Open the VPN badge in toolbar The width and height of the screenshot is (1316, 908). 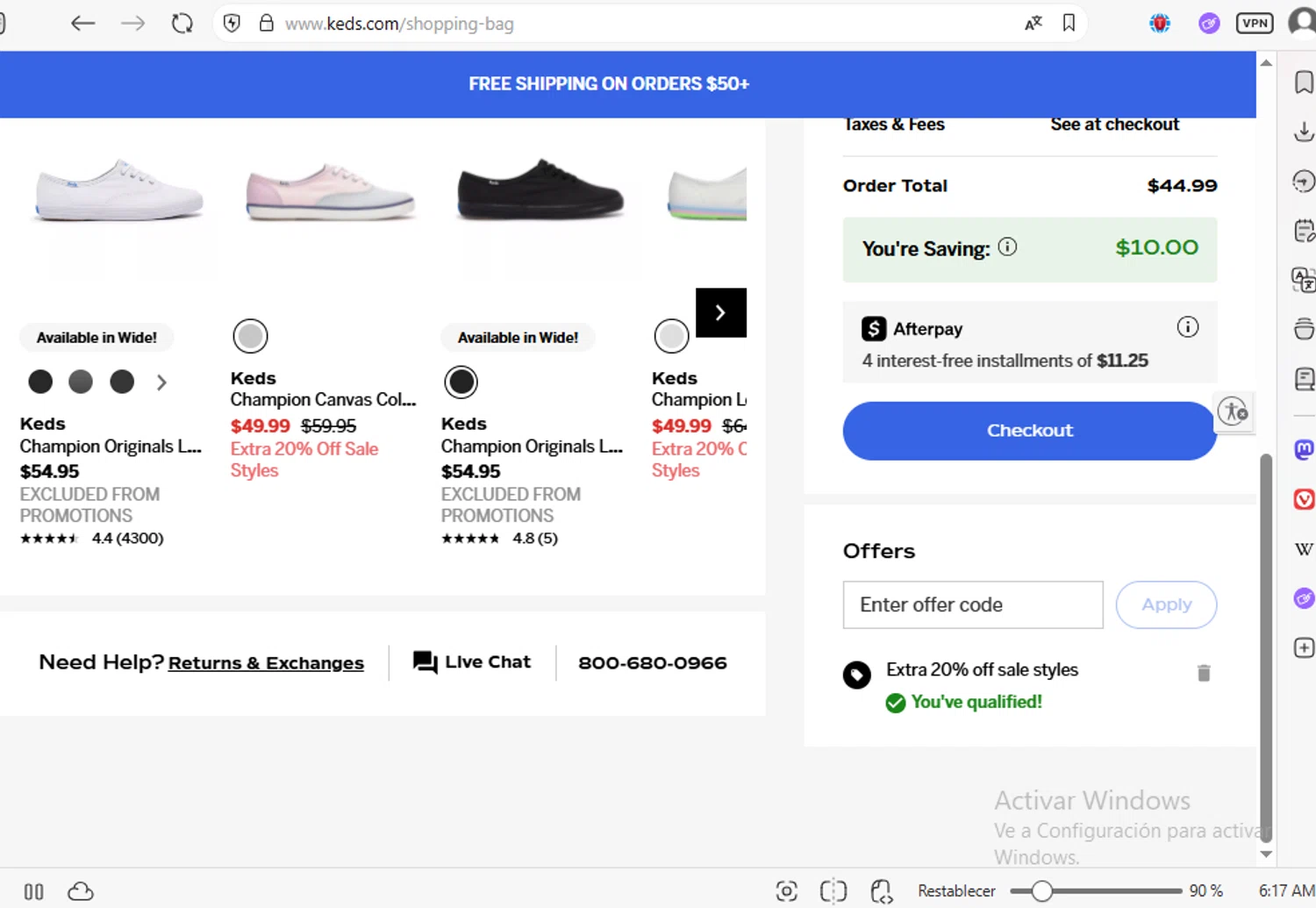pyautogui.click(x=1254, y=24)
